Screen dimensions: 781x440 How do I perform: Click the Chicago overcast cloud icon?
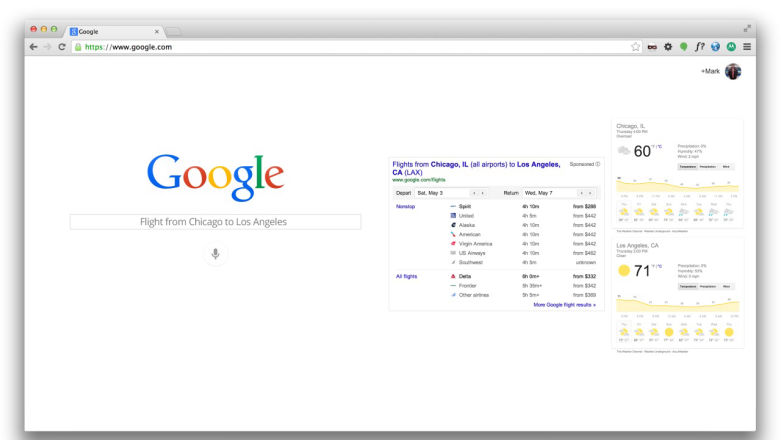point(624,150)
